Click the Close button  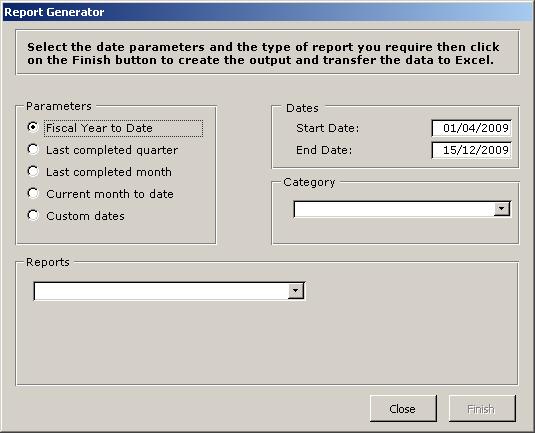point(403,408)
